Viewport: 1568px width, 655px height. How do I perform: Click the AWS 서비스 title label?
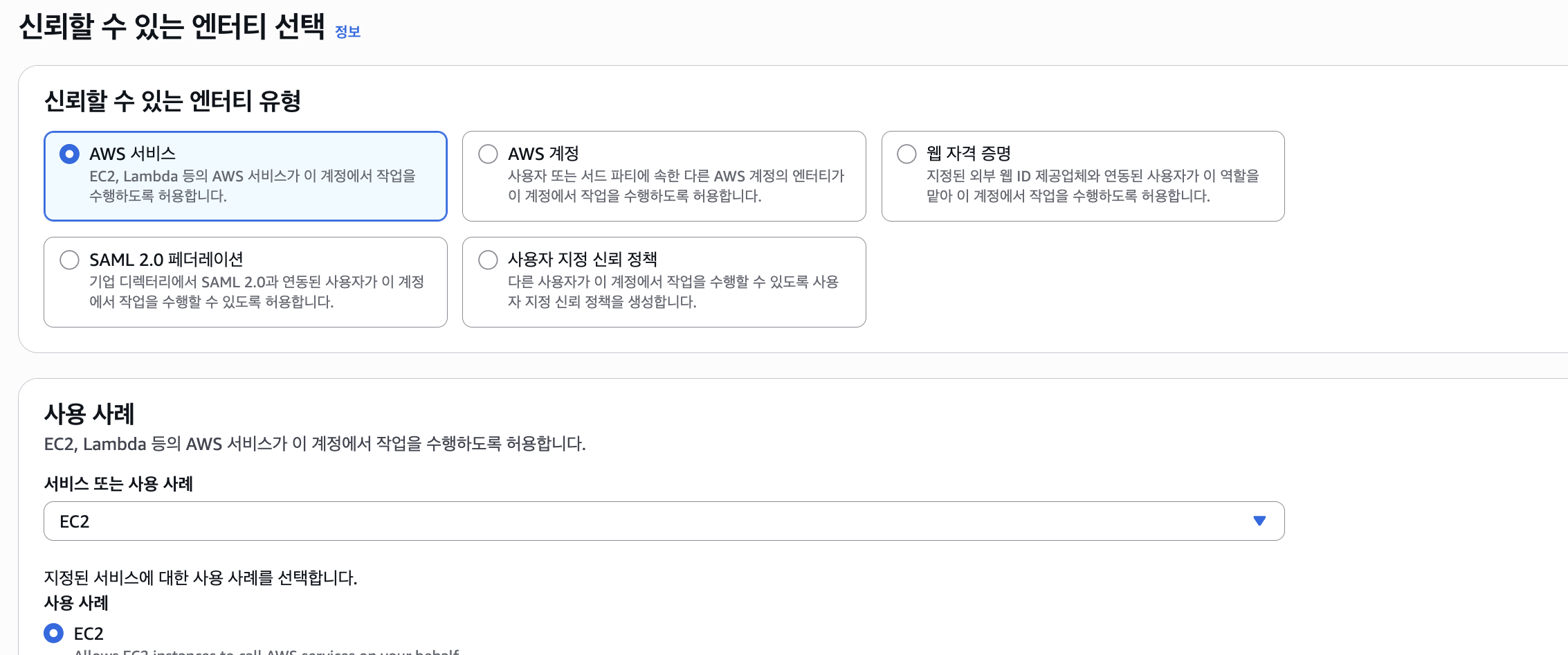tap(132, 154)
